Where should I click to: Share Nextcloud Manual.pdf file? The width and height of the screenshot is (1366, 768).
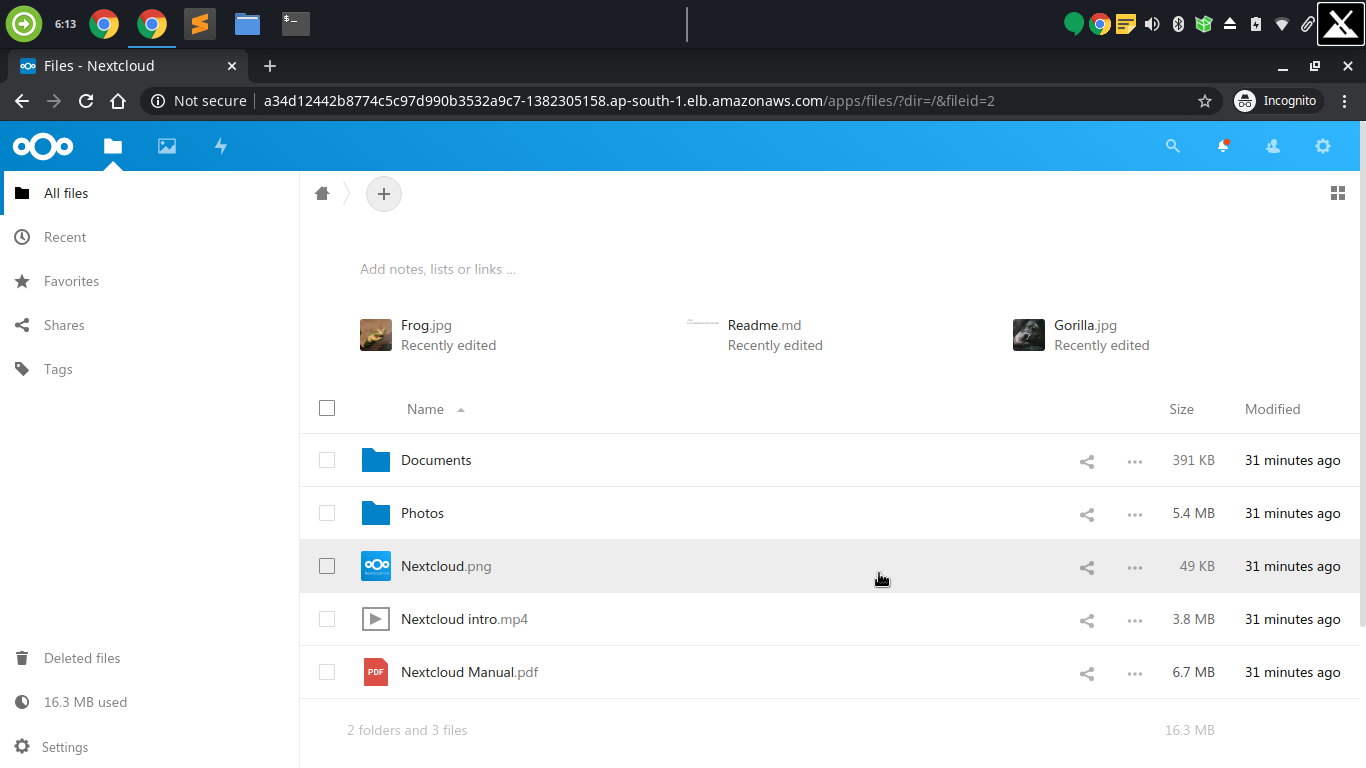pyautogui.click(x=1087, y=673)
